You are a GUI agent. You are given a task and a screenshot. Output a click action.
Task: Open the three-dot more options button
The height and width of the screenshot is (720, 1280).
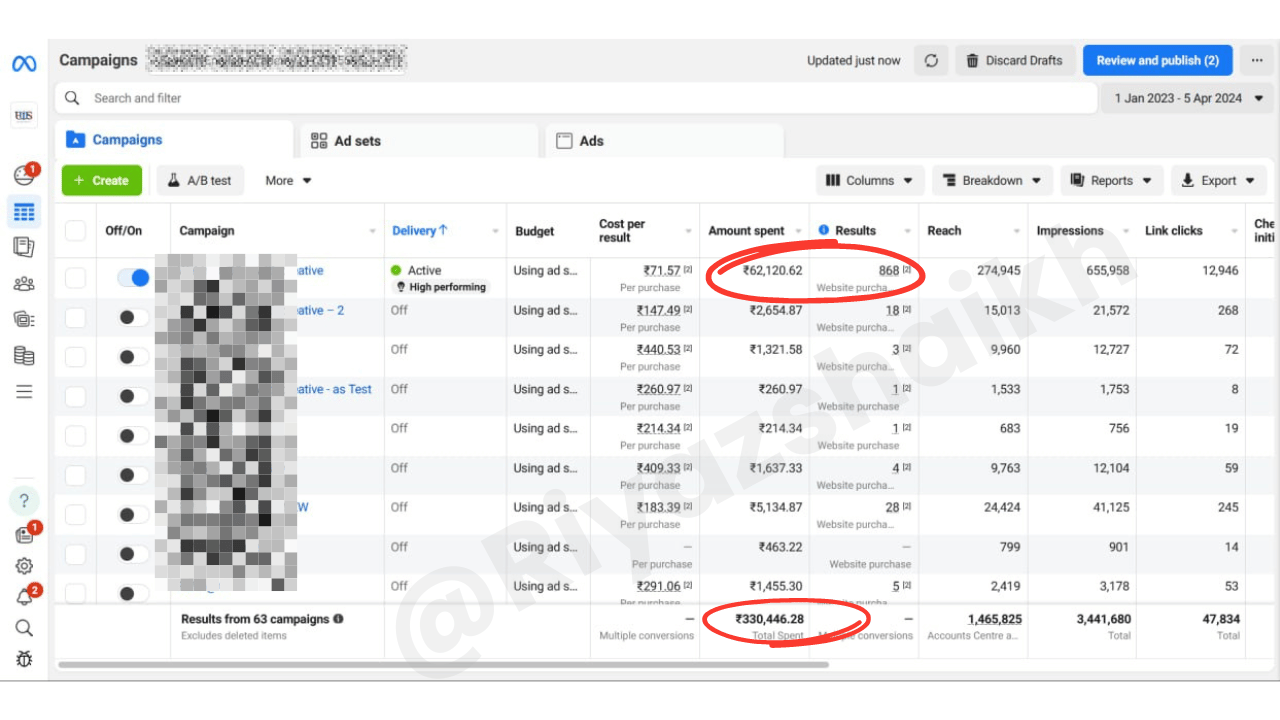tap(1257, 60)
